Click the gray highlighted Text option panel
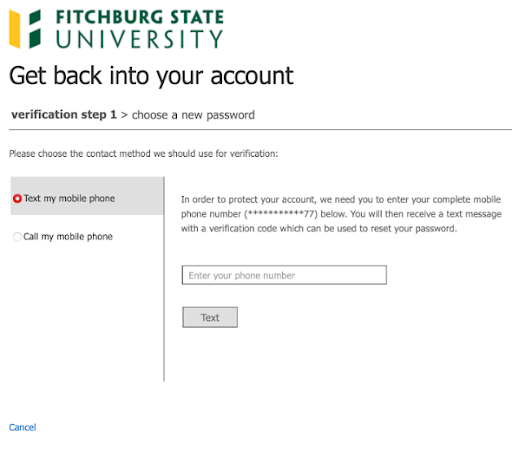The image size is (512, 463). tap(87, 196)
